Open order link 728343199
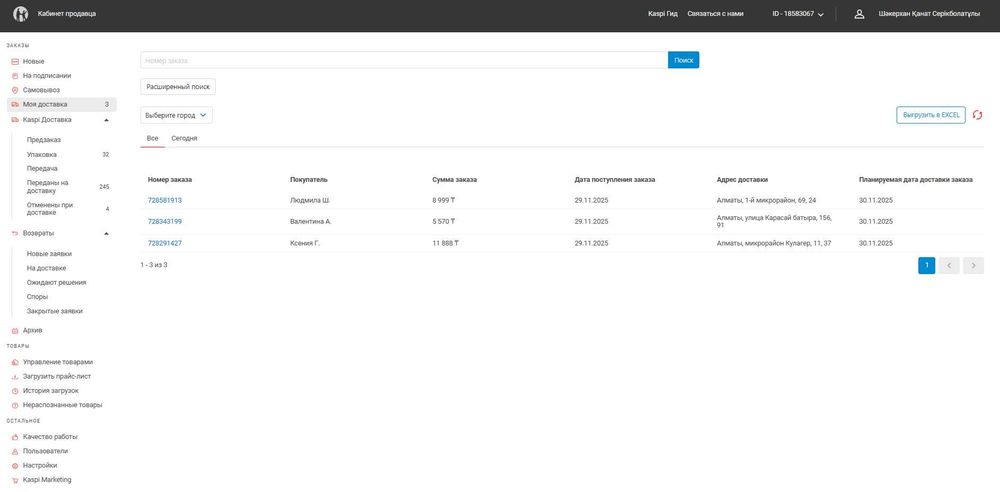Screen dimensions: 1000x492 tap(165, 221)
